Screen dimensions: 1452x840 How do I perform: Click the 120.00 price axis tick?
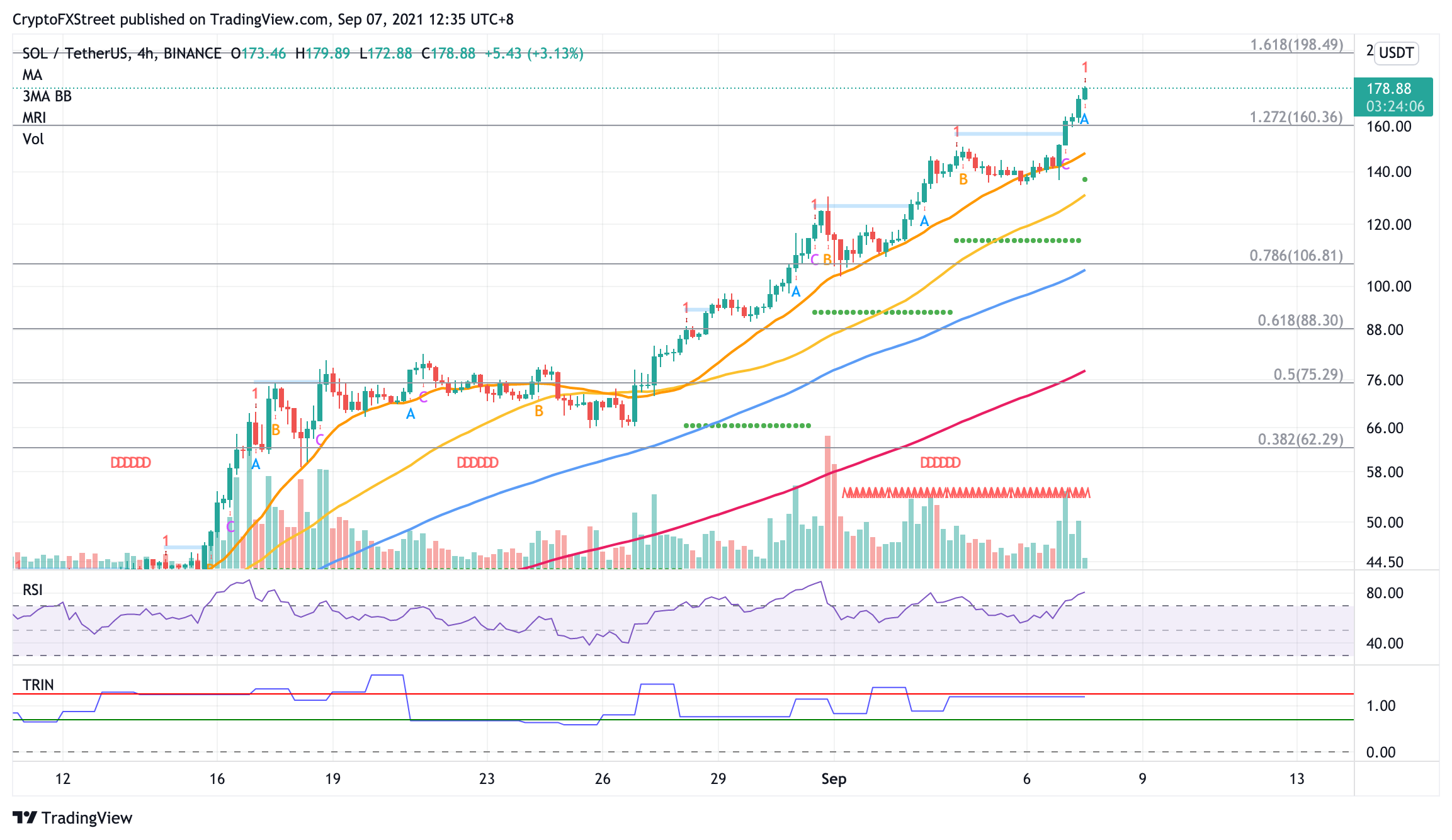1389,225
